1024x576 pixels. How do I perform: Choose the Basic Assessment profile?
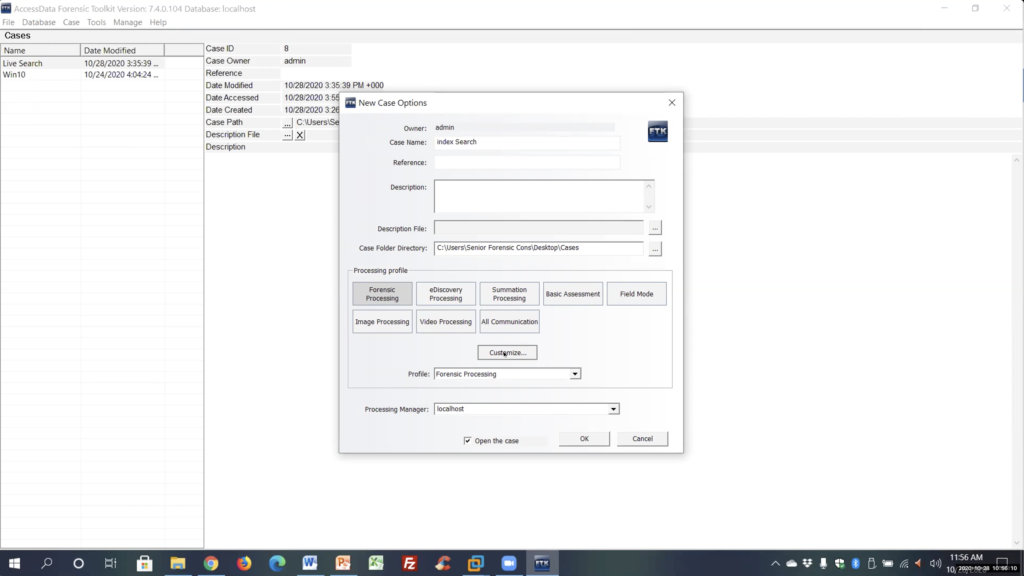point(573,294)
